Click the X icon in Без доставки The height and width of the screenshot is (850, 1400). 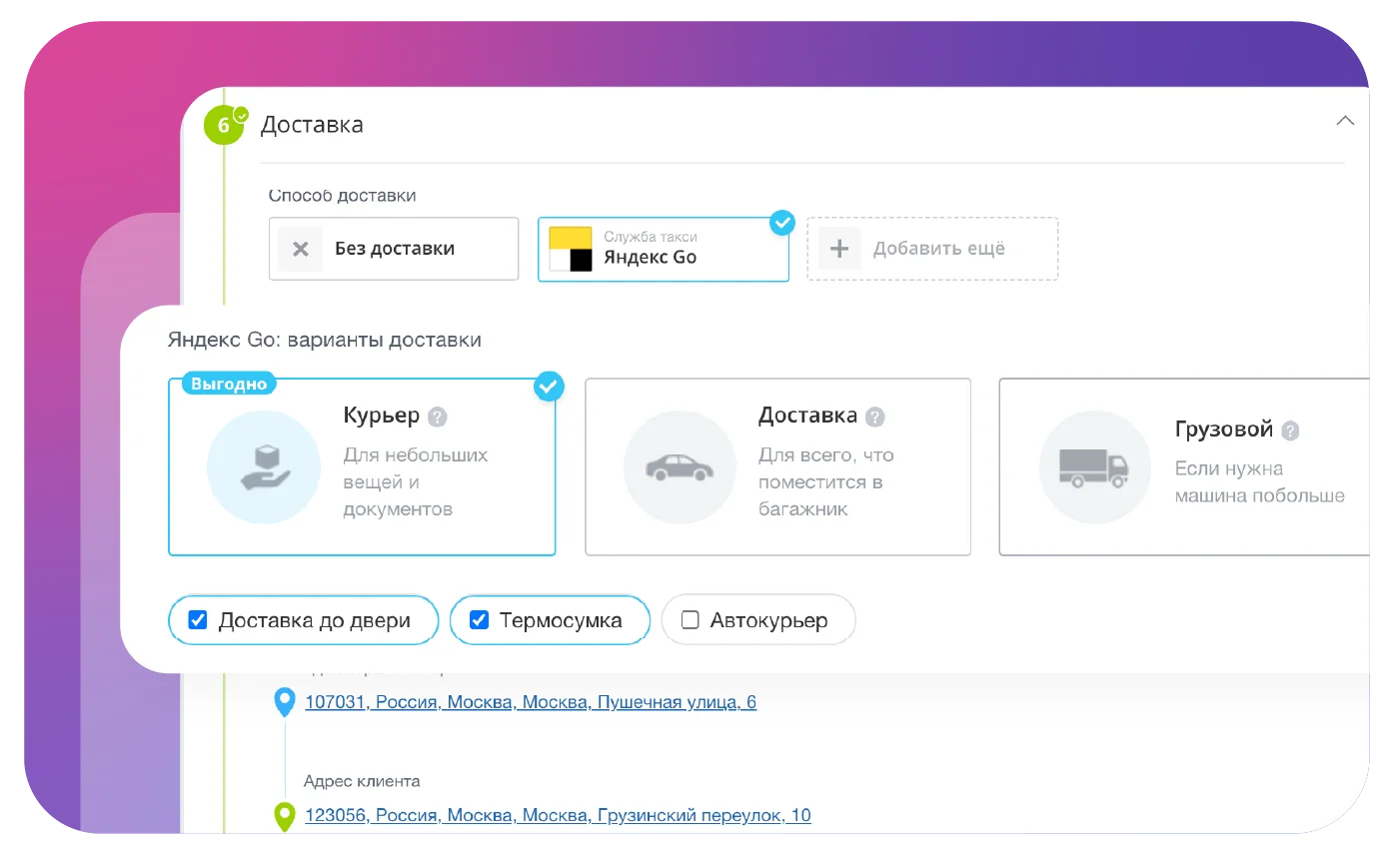tap(300, 249)
